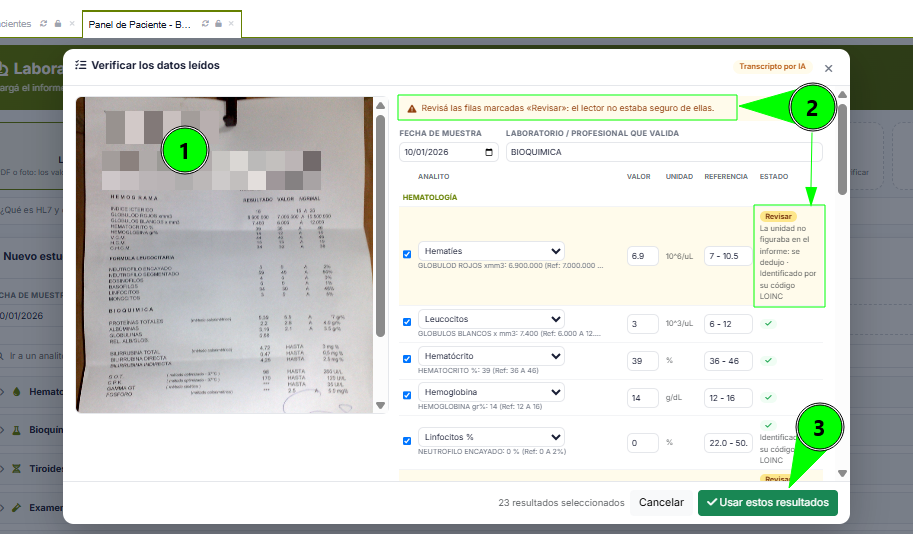Click the up arrow of the results scrollbar
Image resolution: width=913 pixels, height=534 pixels.
point(842,94)
